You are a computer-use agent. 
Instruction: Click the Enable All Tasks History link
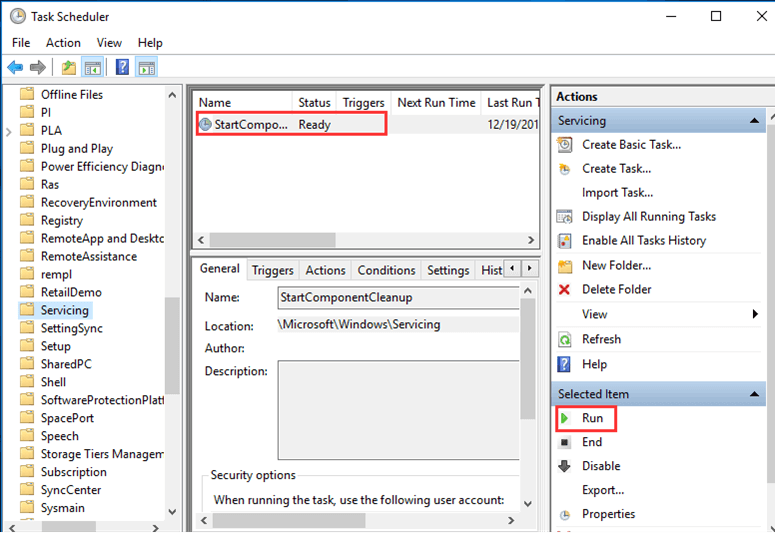pos(644,241)
